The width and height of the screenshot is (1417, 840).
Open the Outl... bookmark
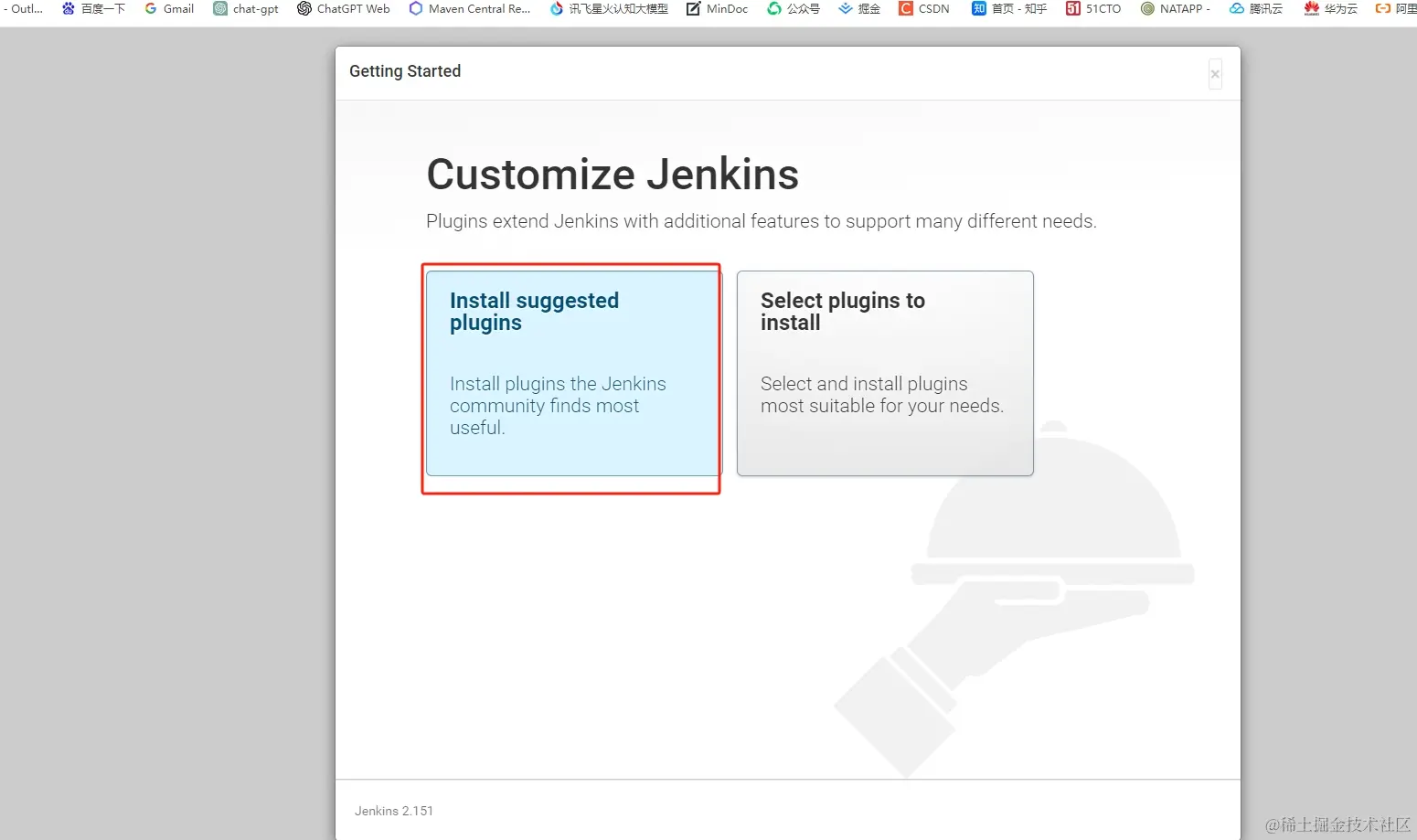tap(23, 8)
